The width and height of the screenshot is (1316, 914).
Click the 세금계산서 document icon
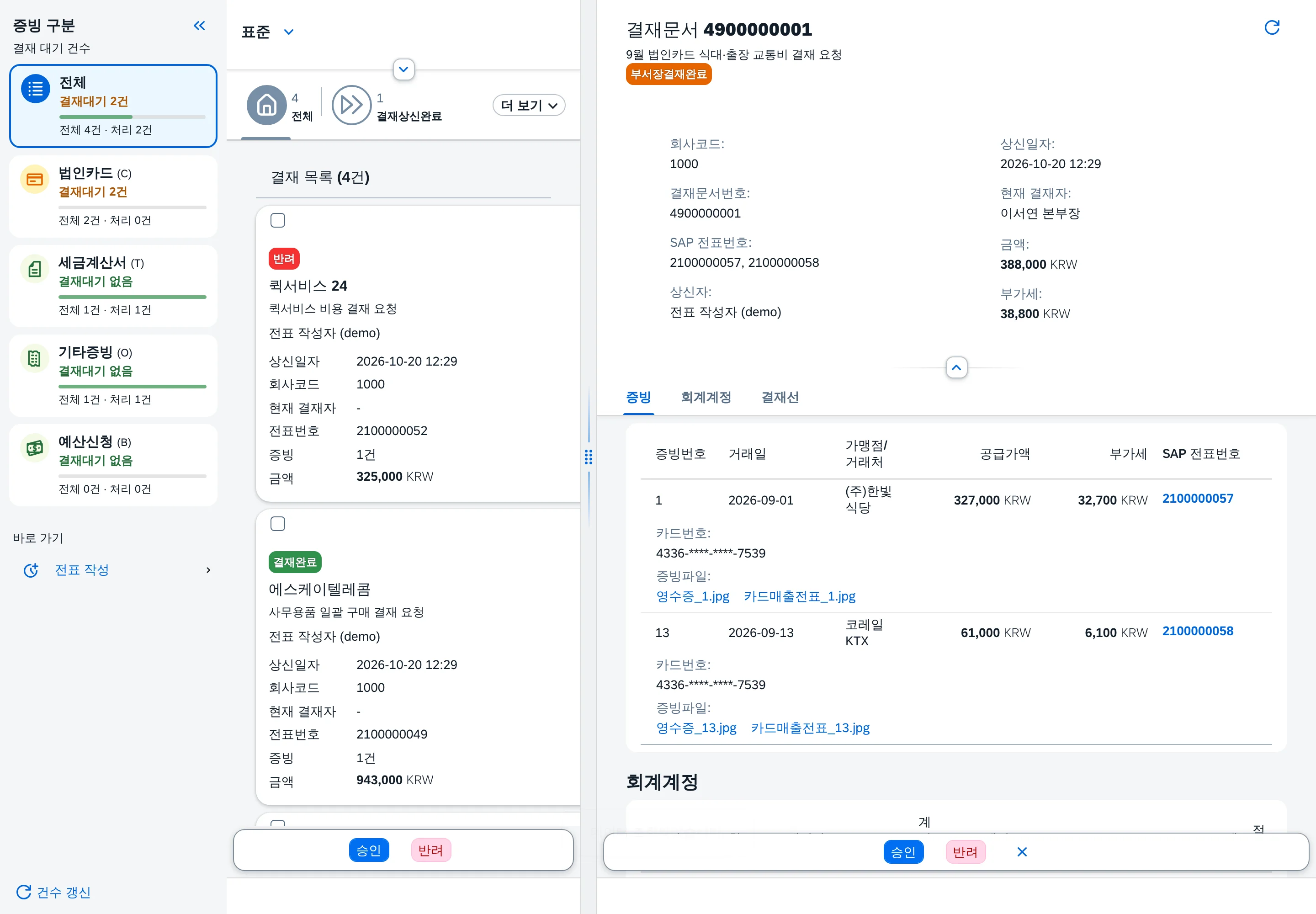pos(34,269)
